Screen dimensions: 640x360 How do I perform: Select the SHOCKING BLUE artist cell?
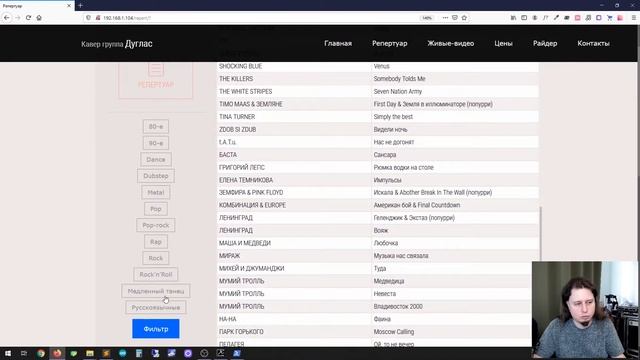[x=294, y=66]
